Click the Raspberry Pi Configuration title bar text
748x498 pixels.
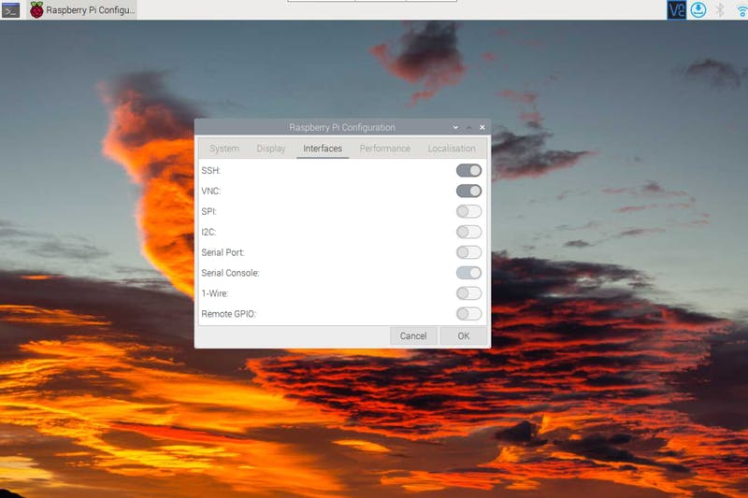(x=342, y=127)
